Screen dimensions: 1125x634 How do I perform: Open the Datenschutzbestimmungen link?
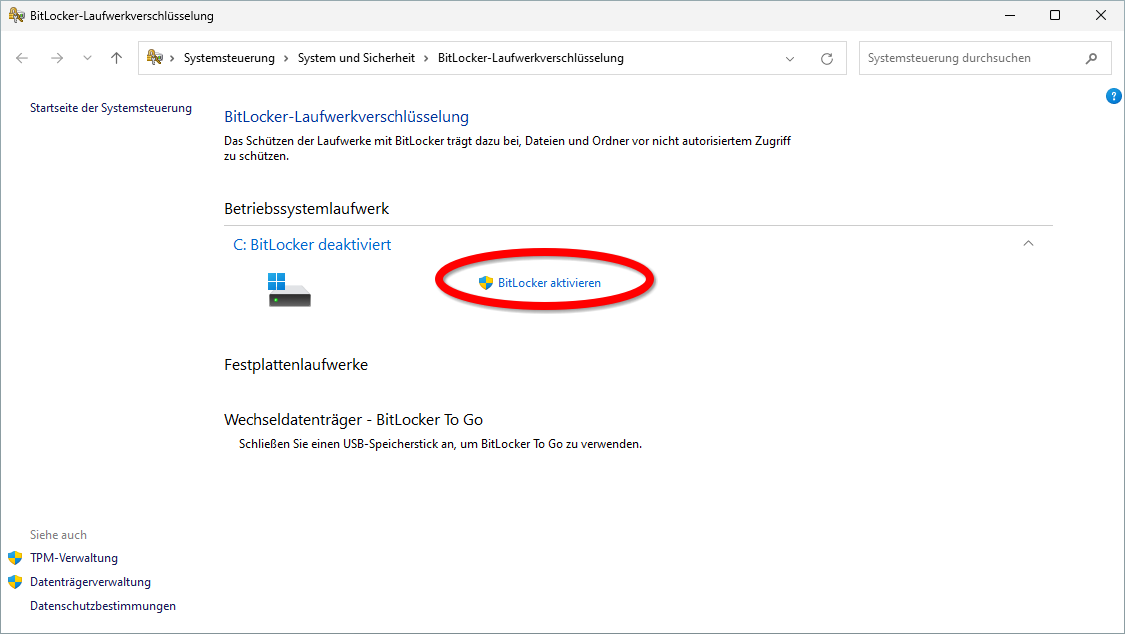click(x=102, y=605)
